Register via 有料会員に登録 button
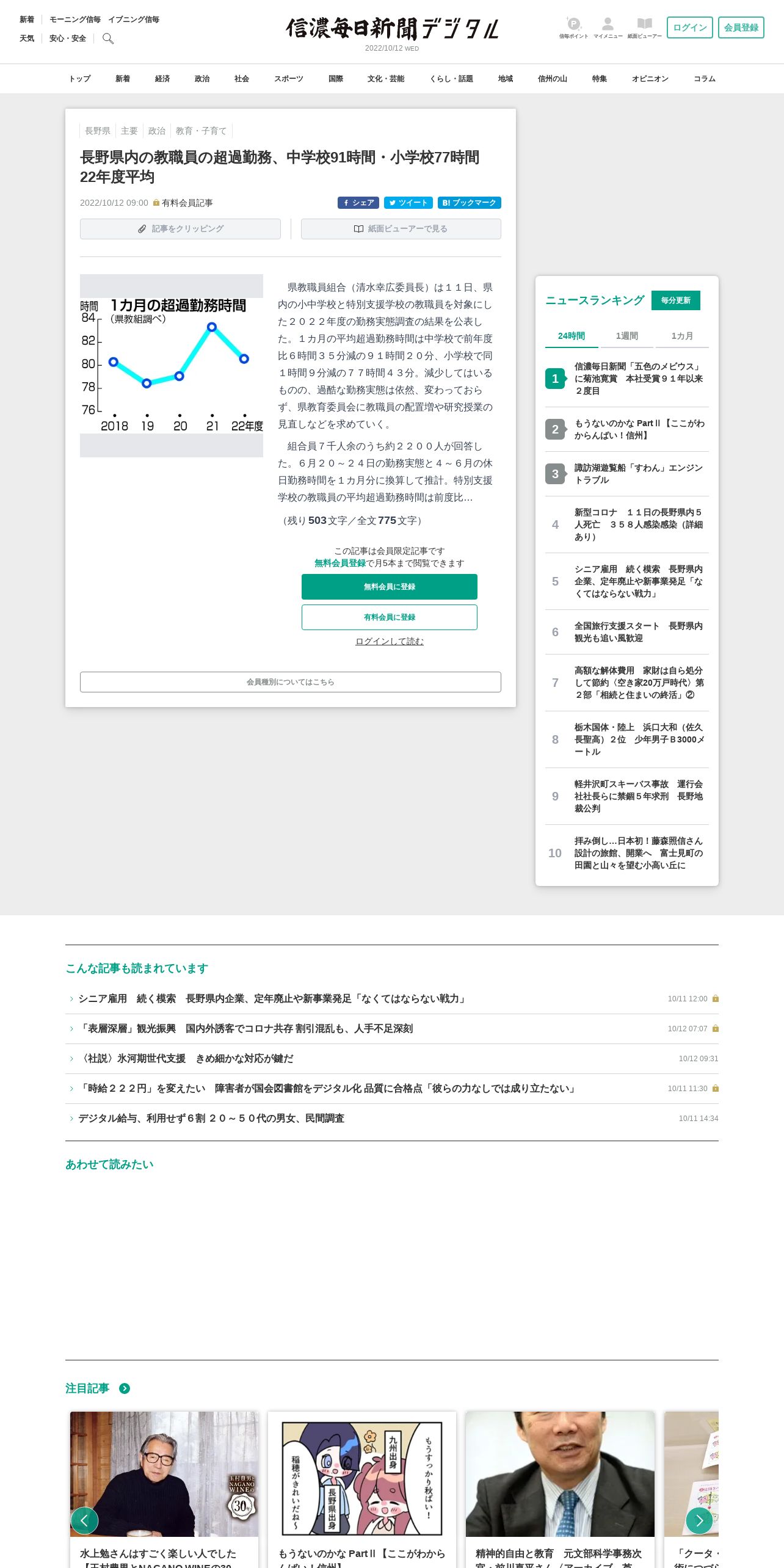Image resolution: width=784 pixels, height=1568 pixels. click(x=390, y=617)
